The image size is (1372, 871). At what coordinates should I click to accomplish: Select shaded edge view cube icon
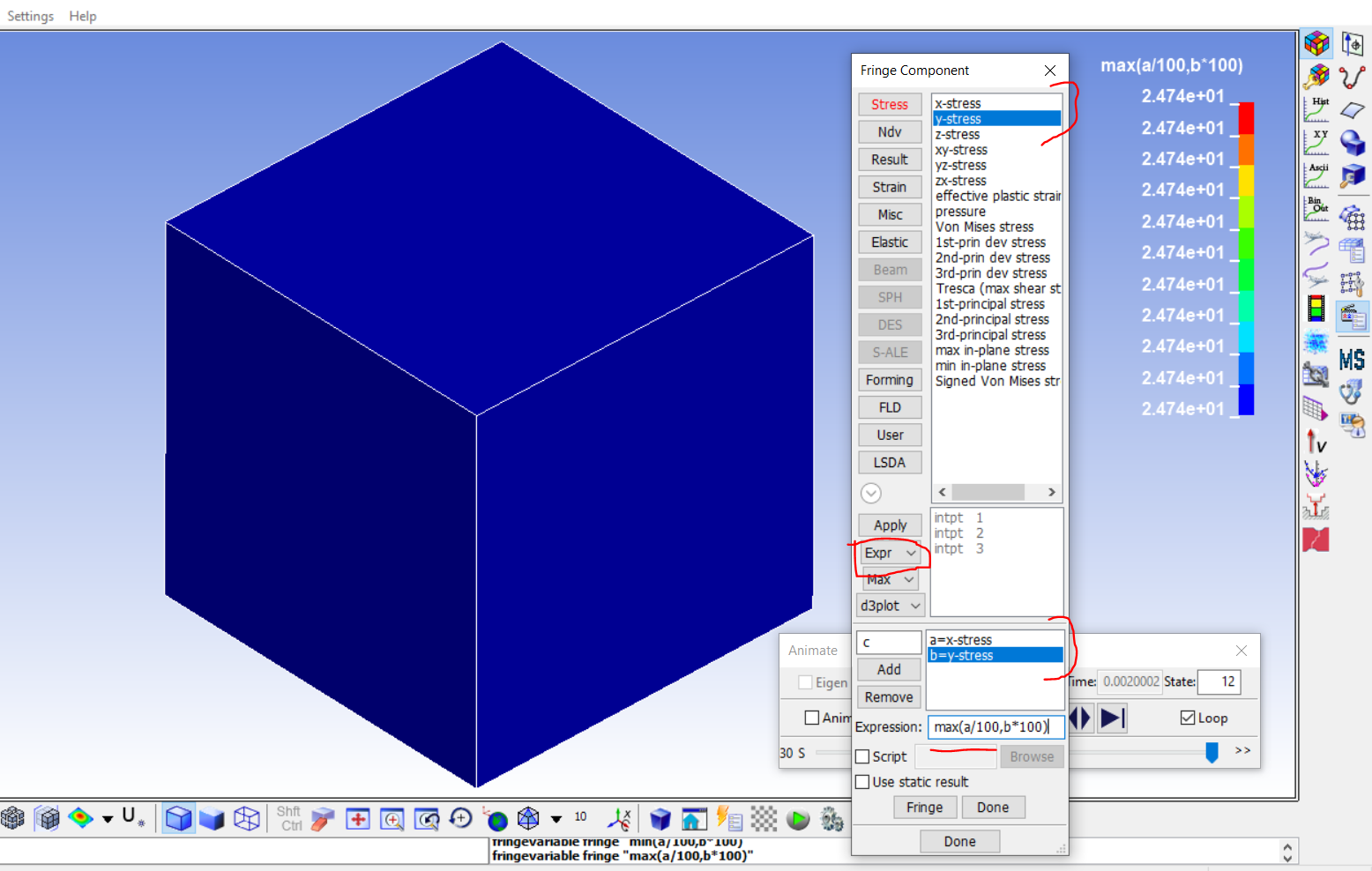click(x=179, y=819)
